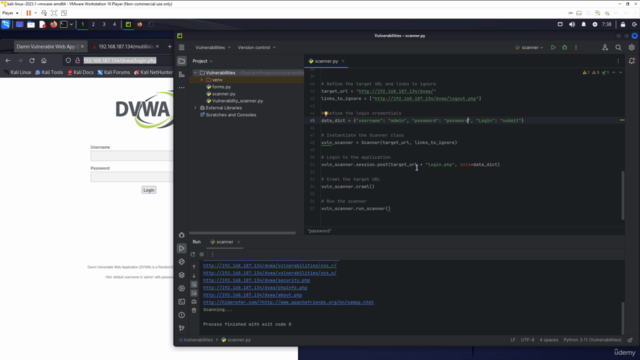640x360 pixels.
Task: Open PyCharm settings gear icon
Action: (x=631, y=47)
